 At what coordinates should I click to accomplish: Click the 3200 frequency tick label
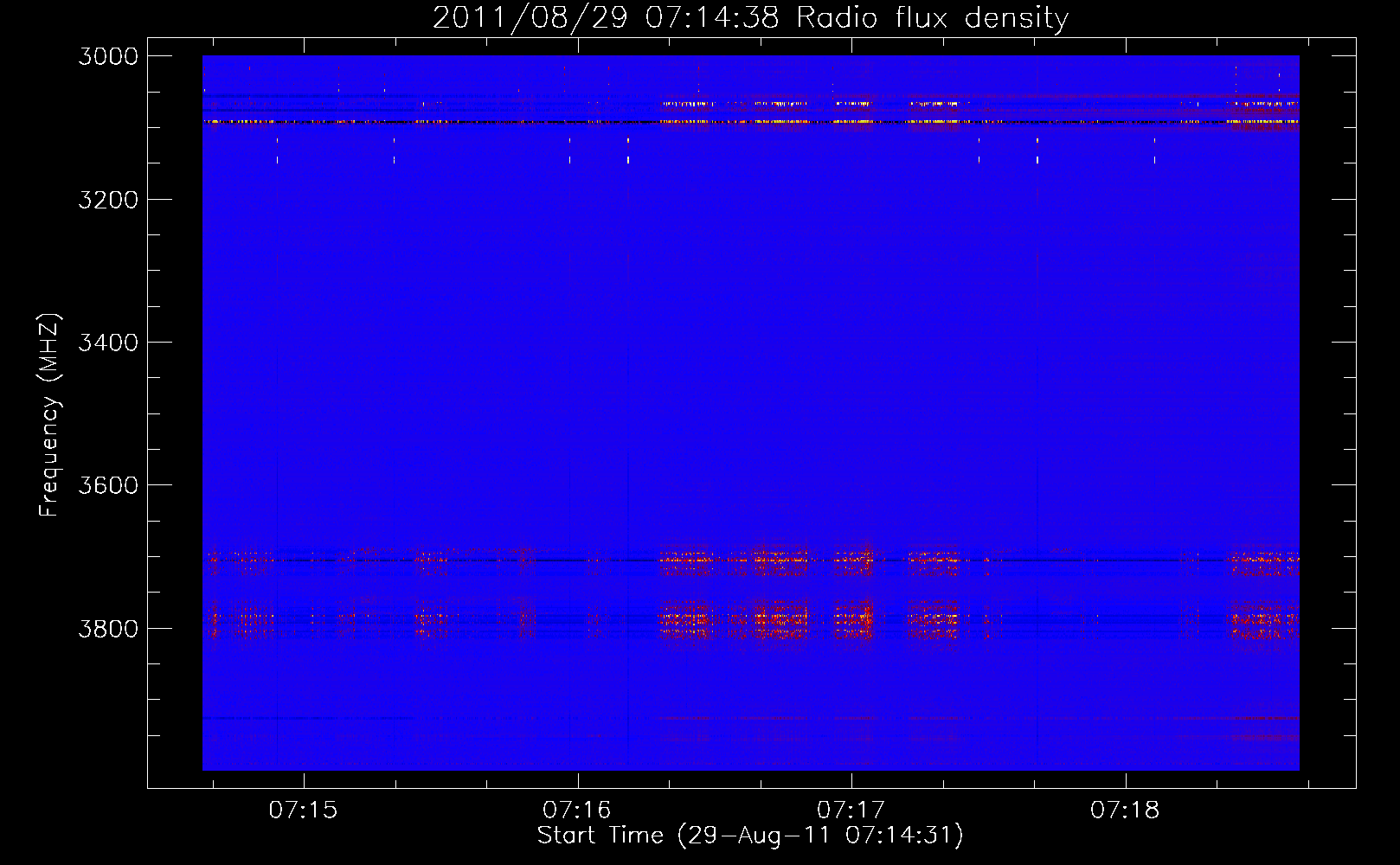click(x=108, y=200)
